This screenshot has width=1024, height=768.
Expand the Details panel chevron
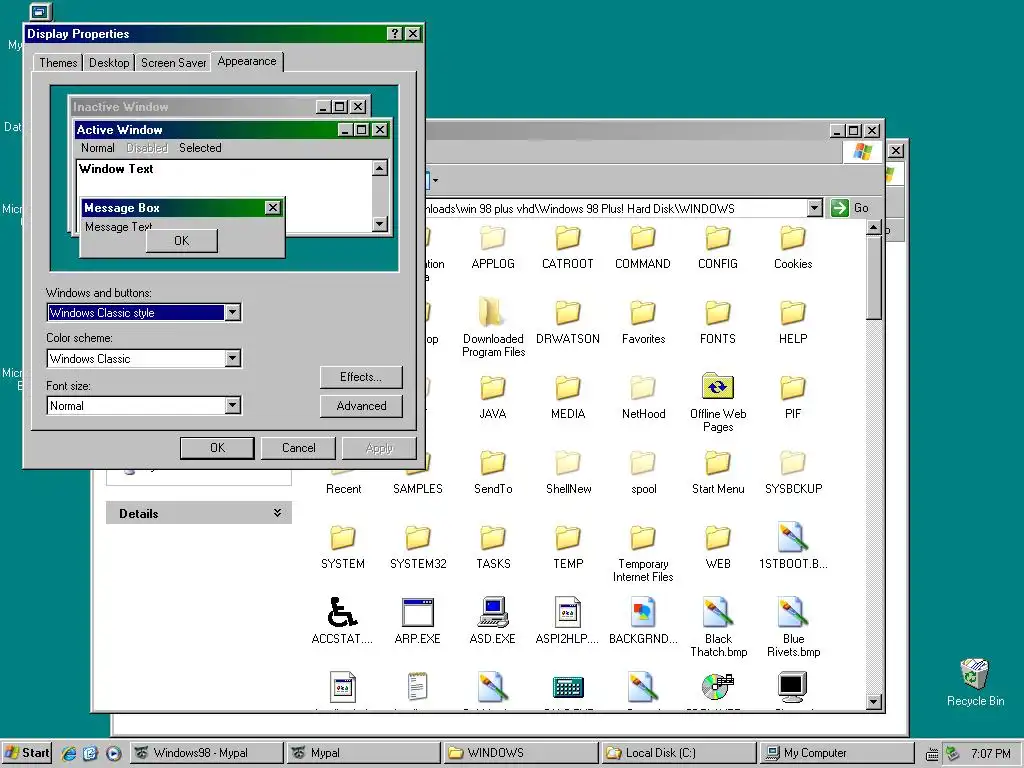[278, 513]
